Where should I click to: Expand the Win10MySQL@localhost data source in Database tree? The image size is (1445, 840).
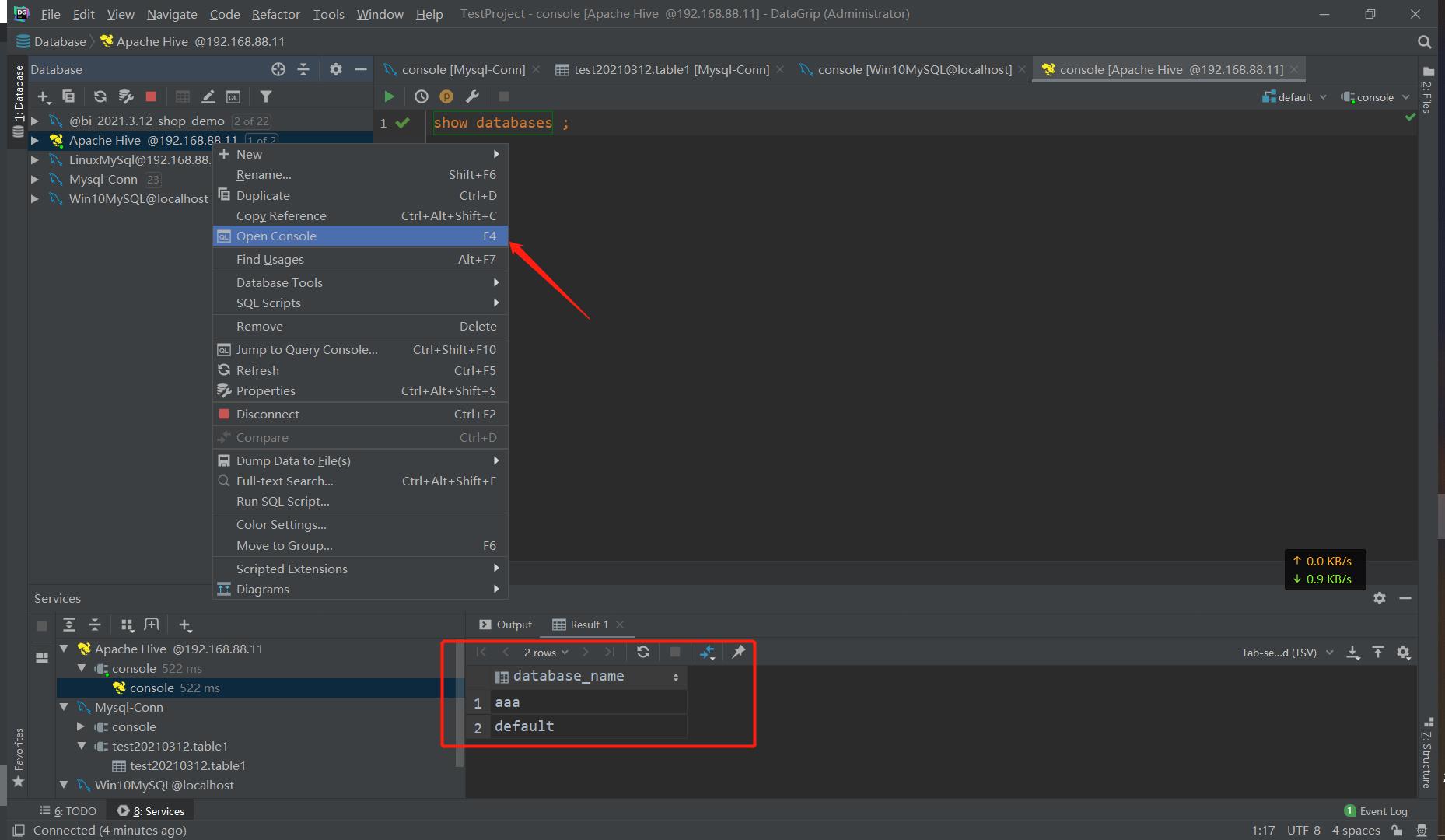(x=34, y=199)
